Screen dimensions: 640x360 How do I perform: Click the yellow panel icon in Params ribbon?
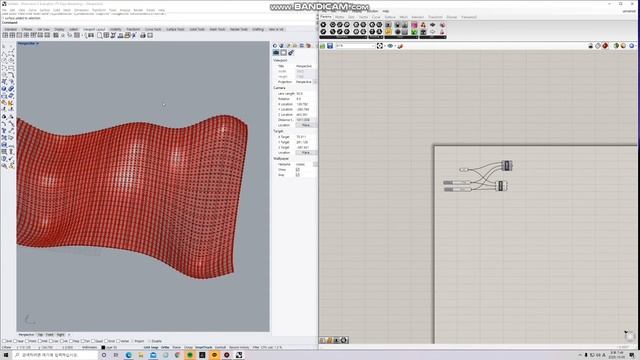pos(388,32)
